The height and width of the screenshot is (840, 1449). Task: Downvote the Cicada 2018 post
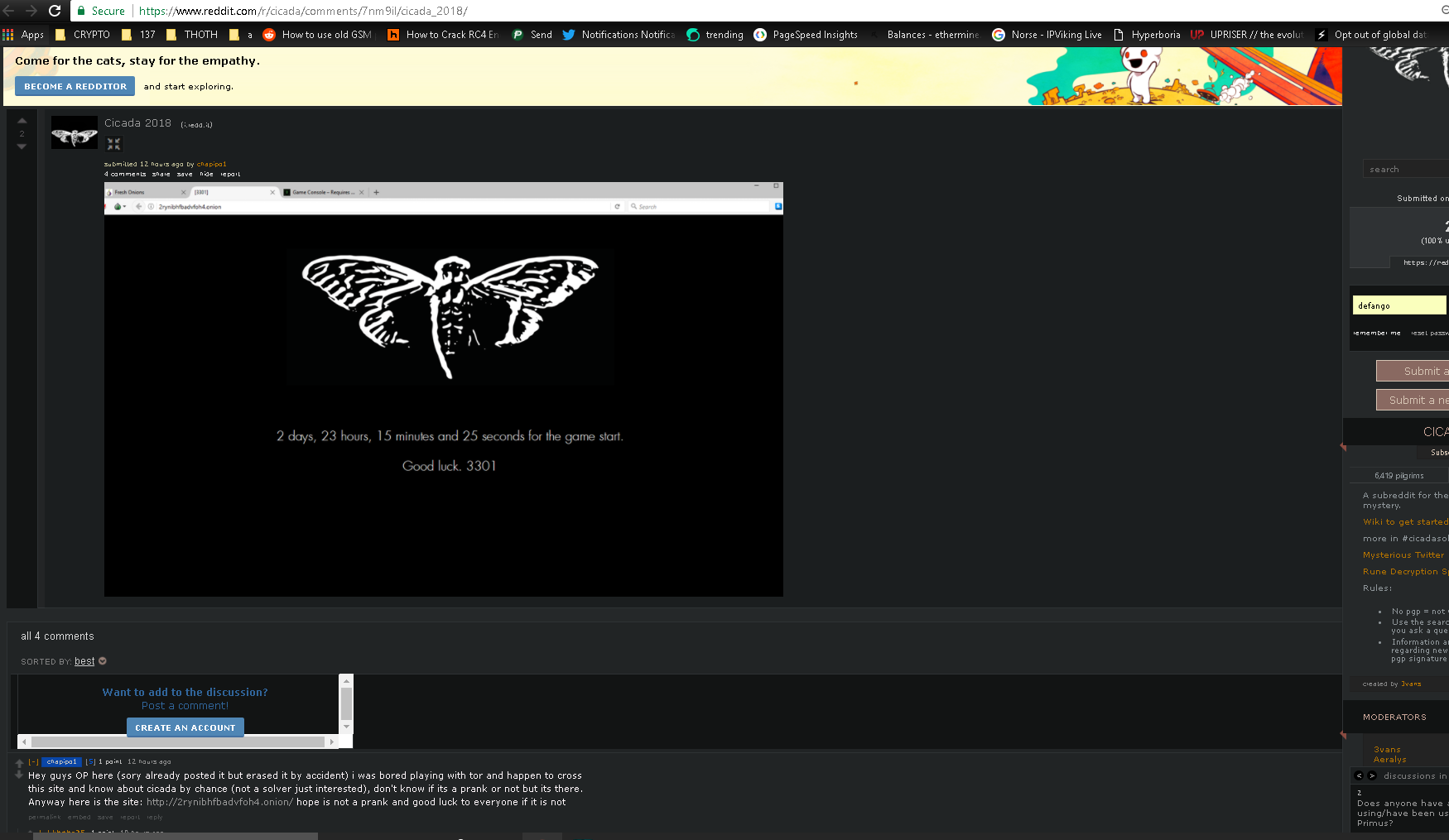pyautogui.click(x=22, y=146)
